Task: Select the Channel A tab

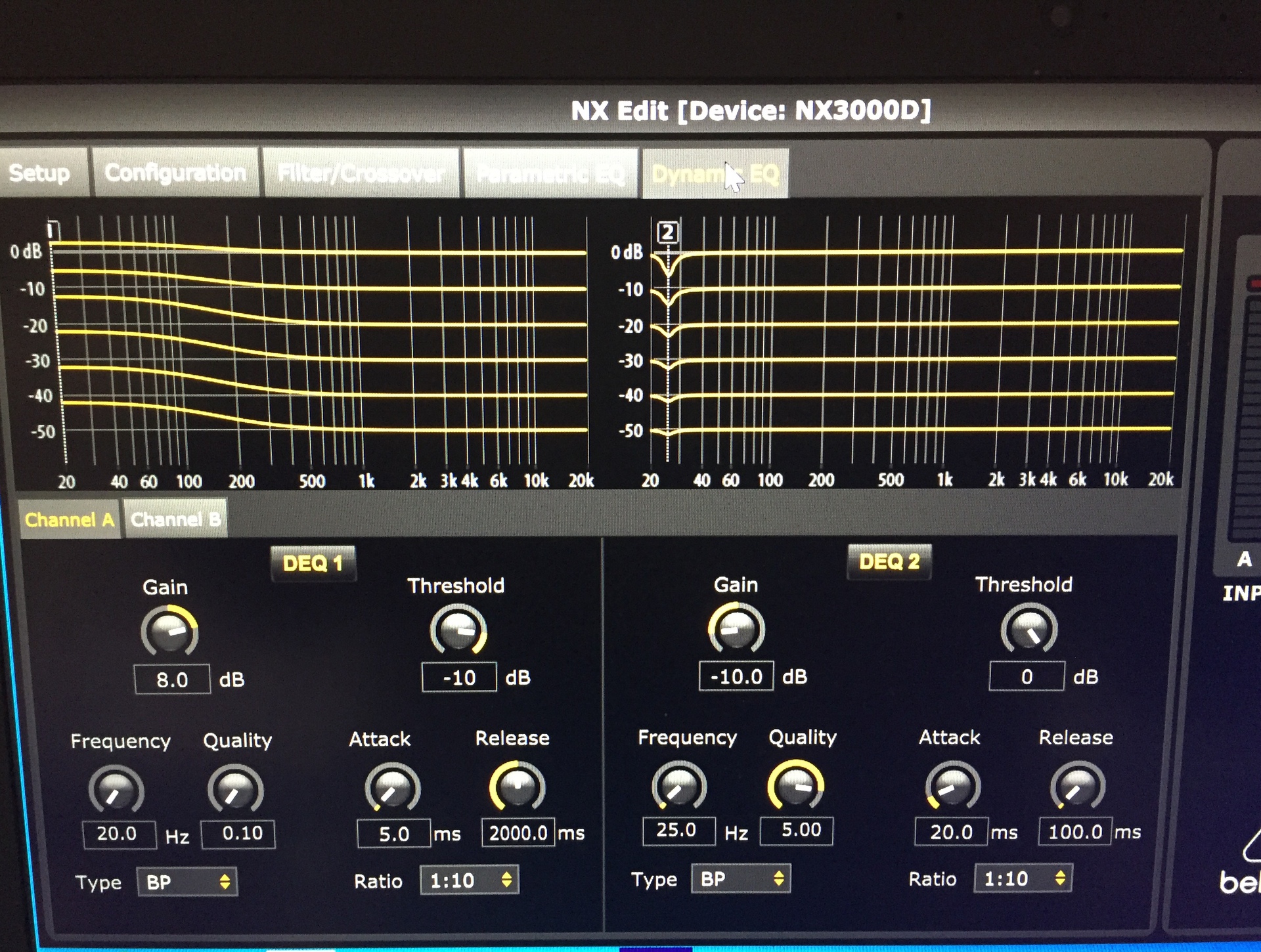Action: [69, 519]
